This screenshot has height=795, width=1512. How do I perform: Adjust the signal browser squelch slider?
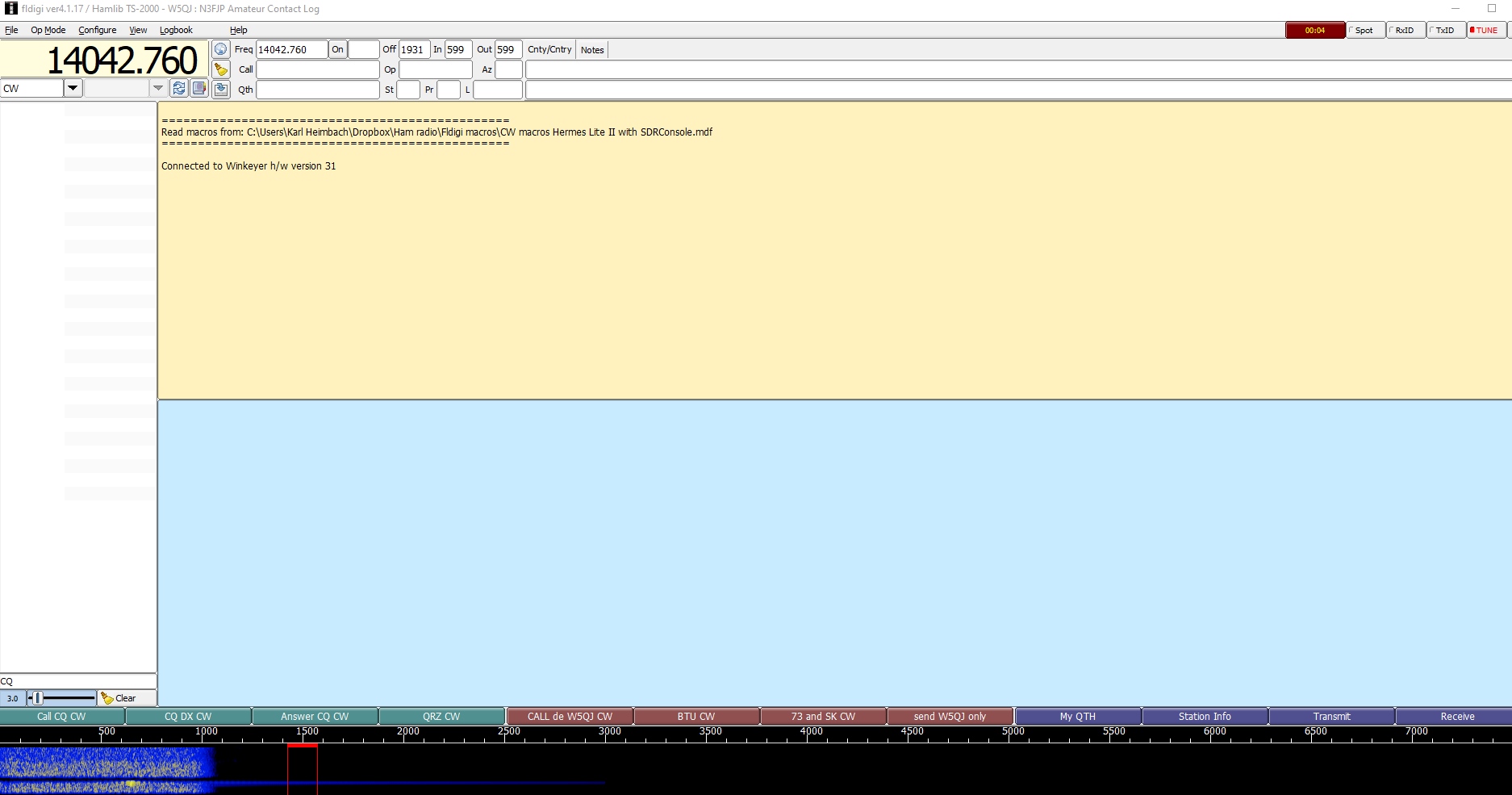click(61, 698)
